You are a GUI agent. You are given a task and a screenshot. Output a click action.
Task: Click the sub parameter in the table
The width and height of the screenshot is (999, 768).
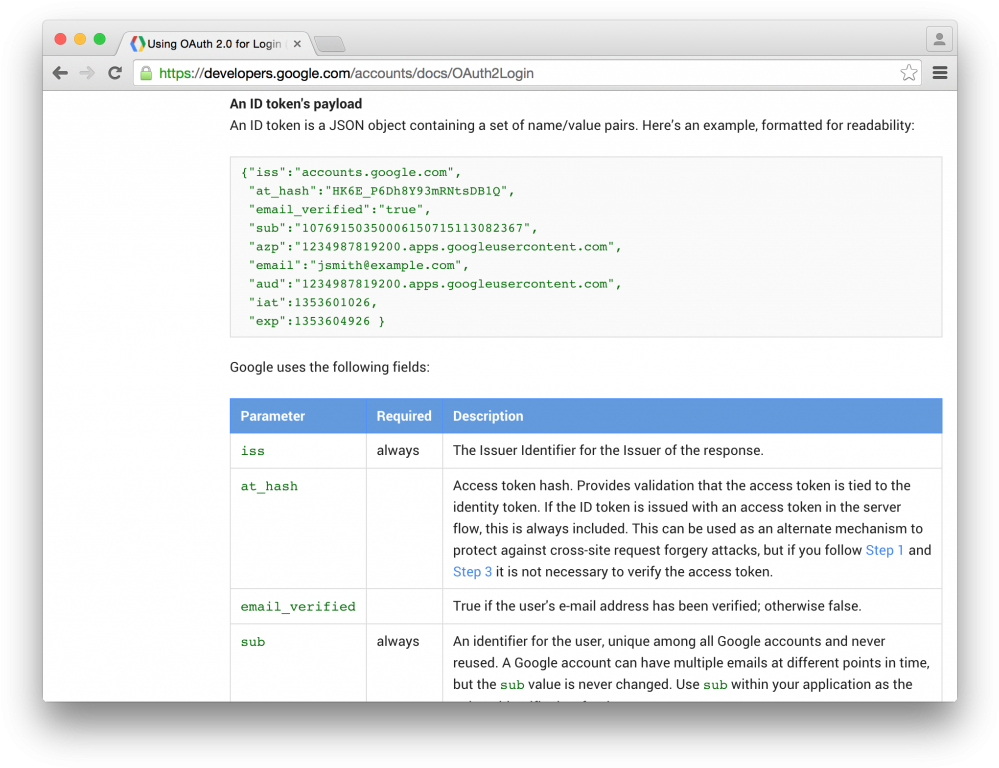(252, 641)
